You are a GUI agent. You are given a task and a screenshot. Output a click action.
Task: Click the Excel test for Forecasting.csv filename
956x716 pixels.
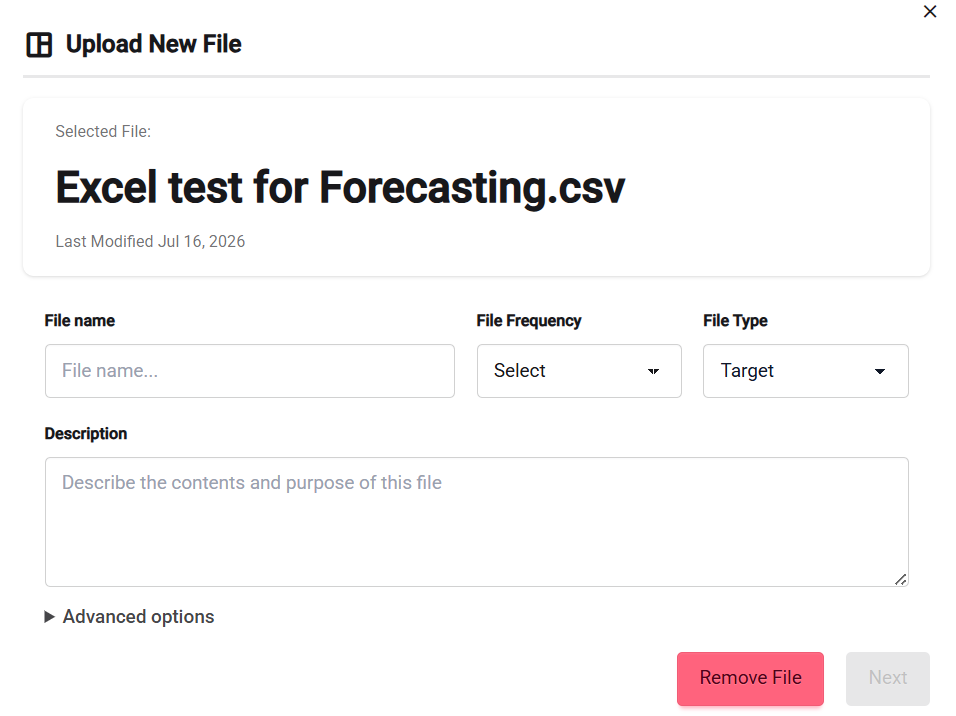(340, 187)
